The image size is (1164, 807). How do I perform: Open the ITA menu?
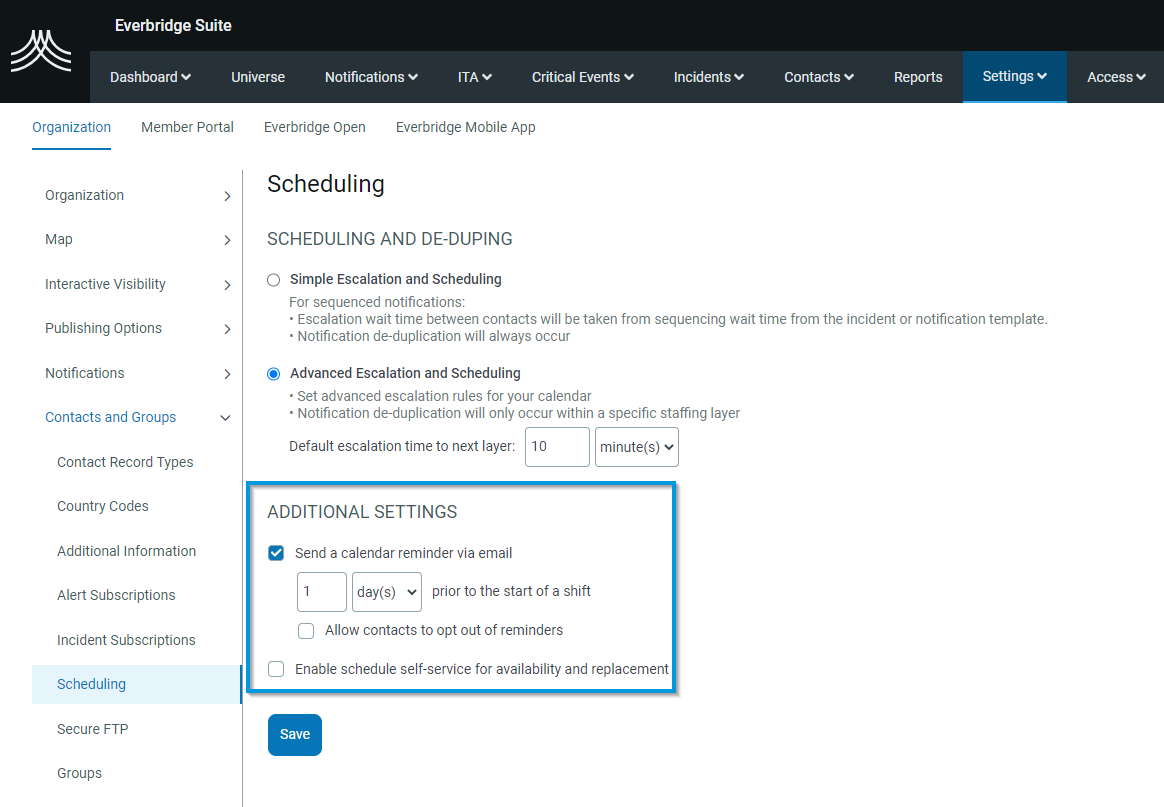click(474, 77)
